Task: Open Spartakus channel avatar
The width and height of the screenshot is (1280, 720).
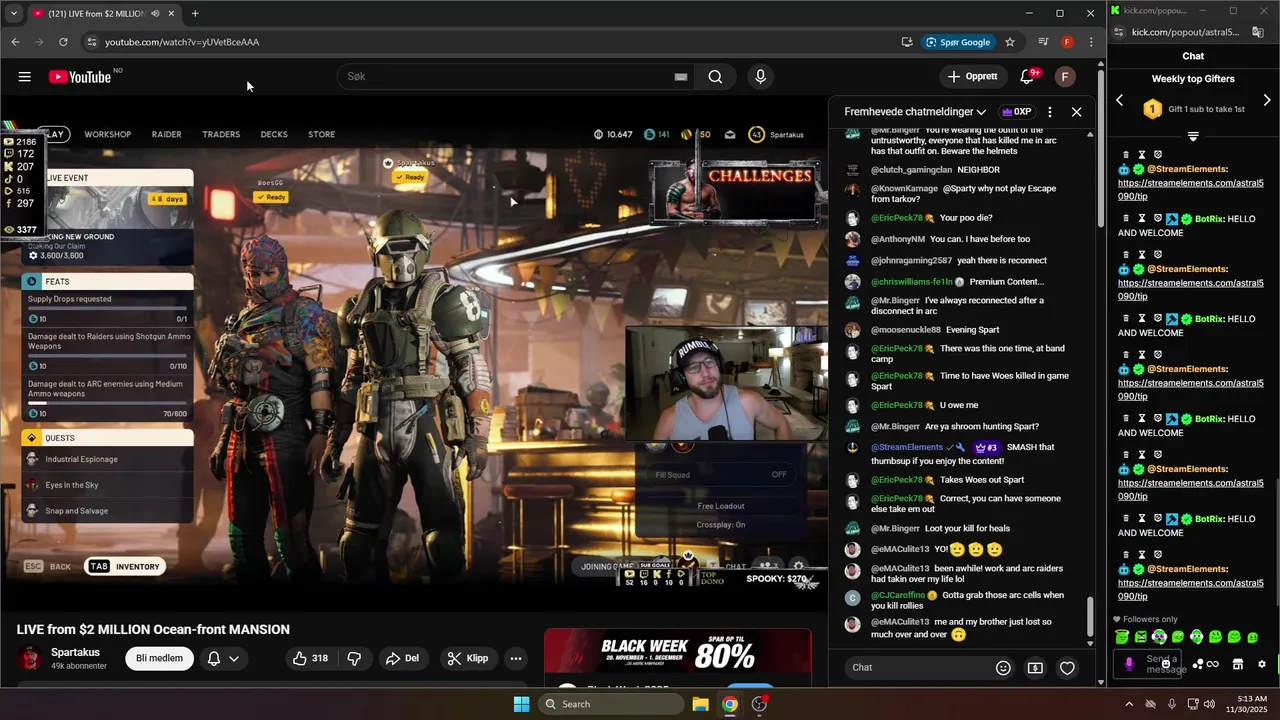Action: coord(31,658)
